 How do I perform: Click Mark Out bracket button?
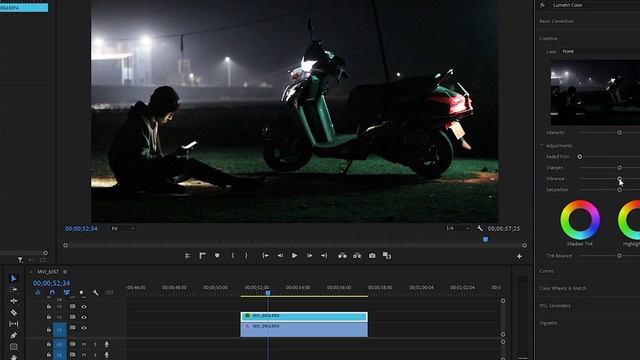pyautogui.click(x=246, y=256)
